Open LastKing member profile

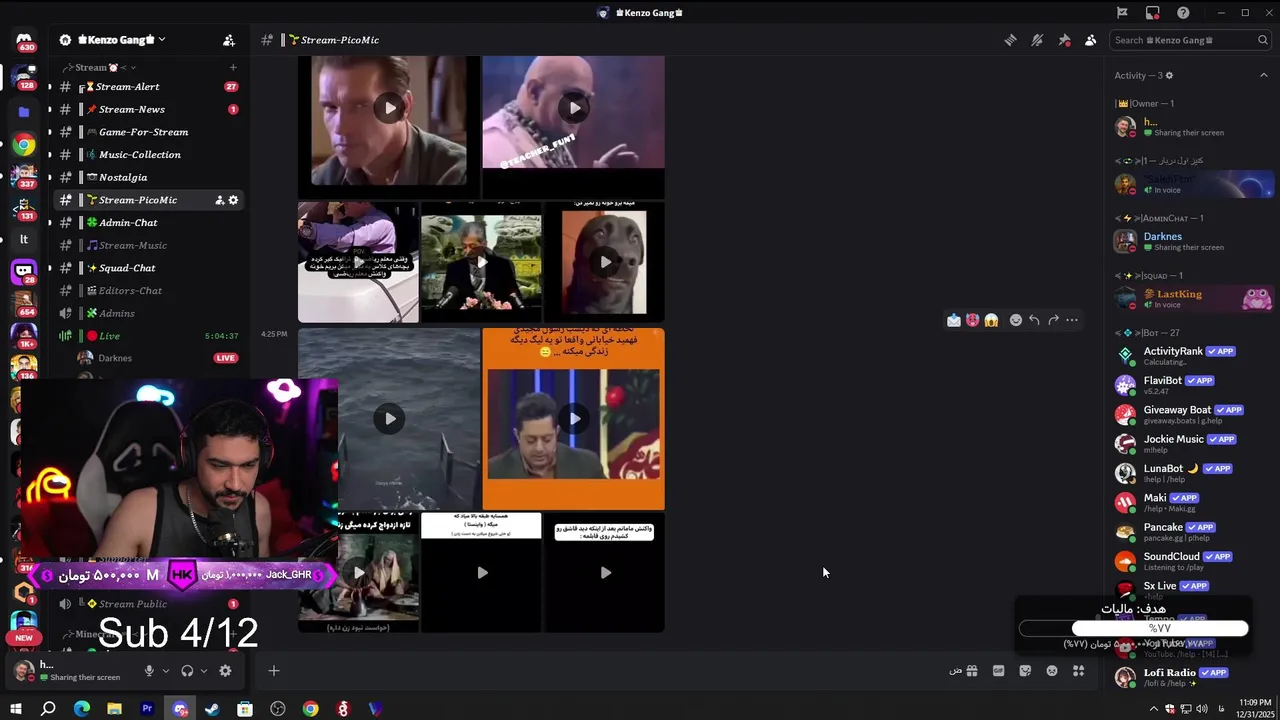[1194, 298]
